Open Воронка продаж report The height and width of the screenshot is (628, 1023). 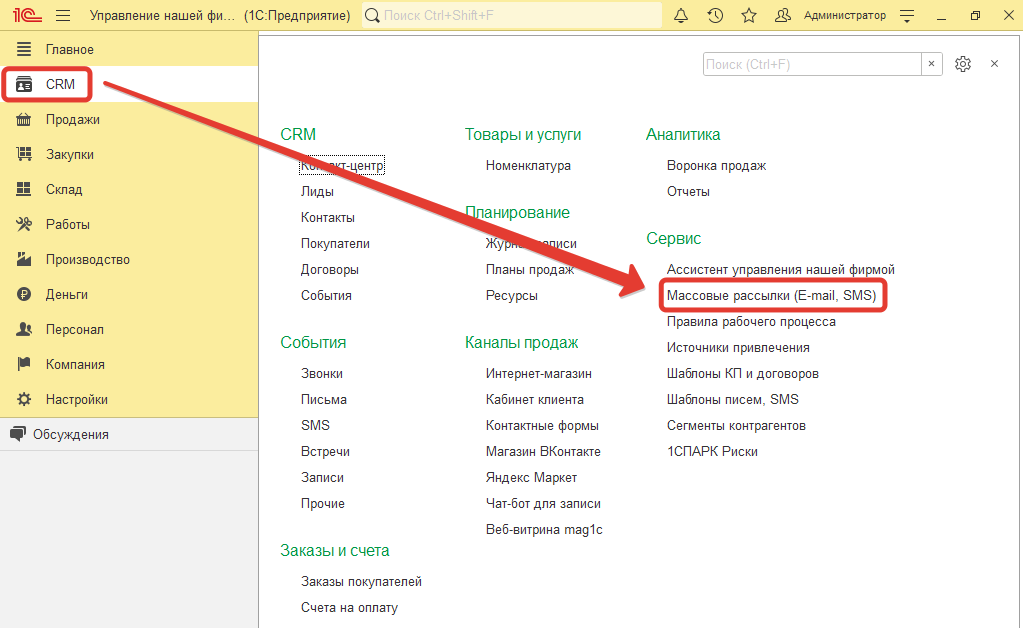coord(716,166)
